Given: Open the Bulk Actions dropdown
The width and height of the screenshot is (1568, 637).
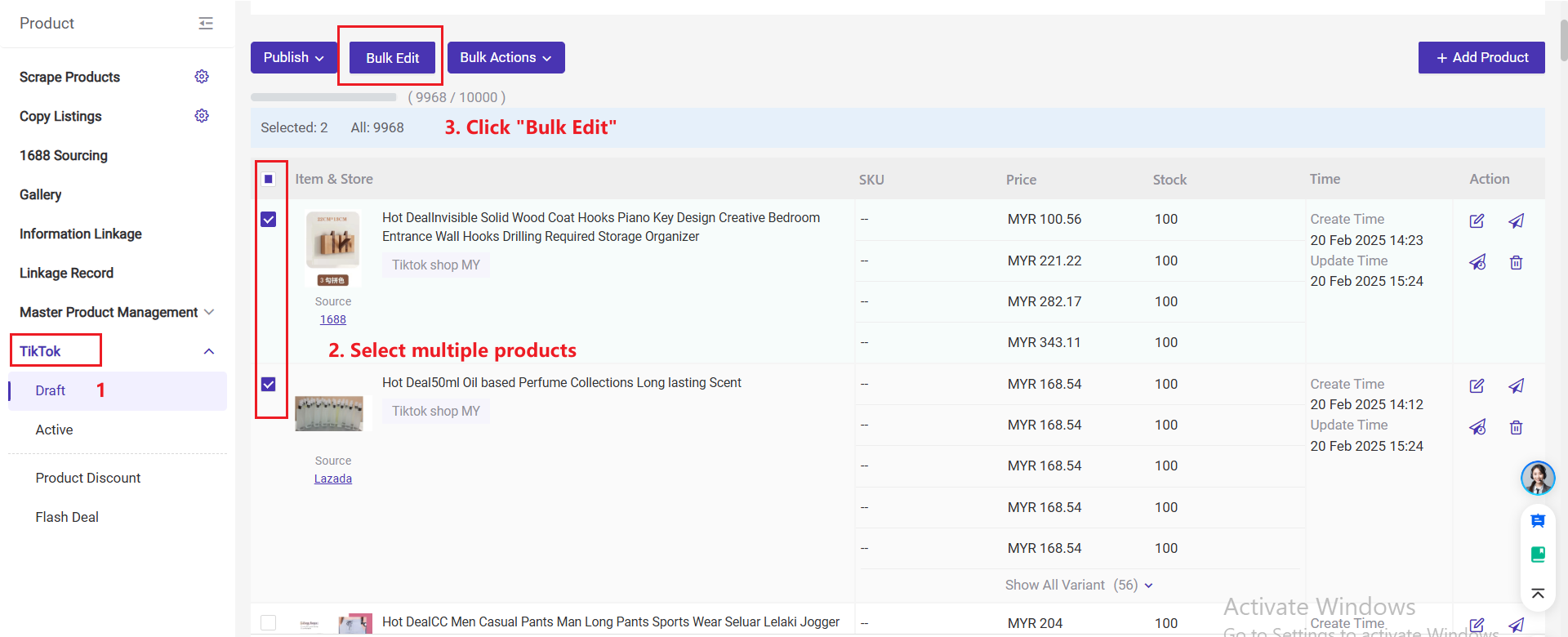Looking at the screenshot, I should point(506,57).
